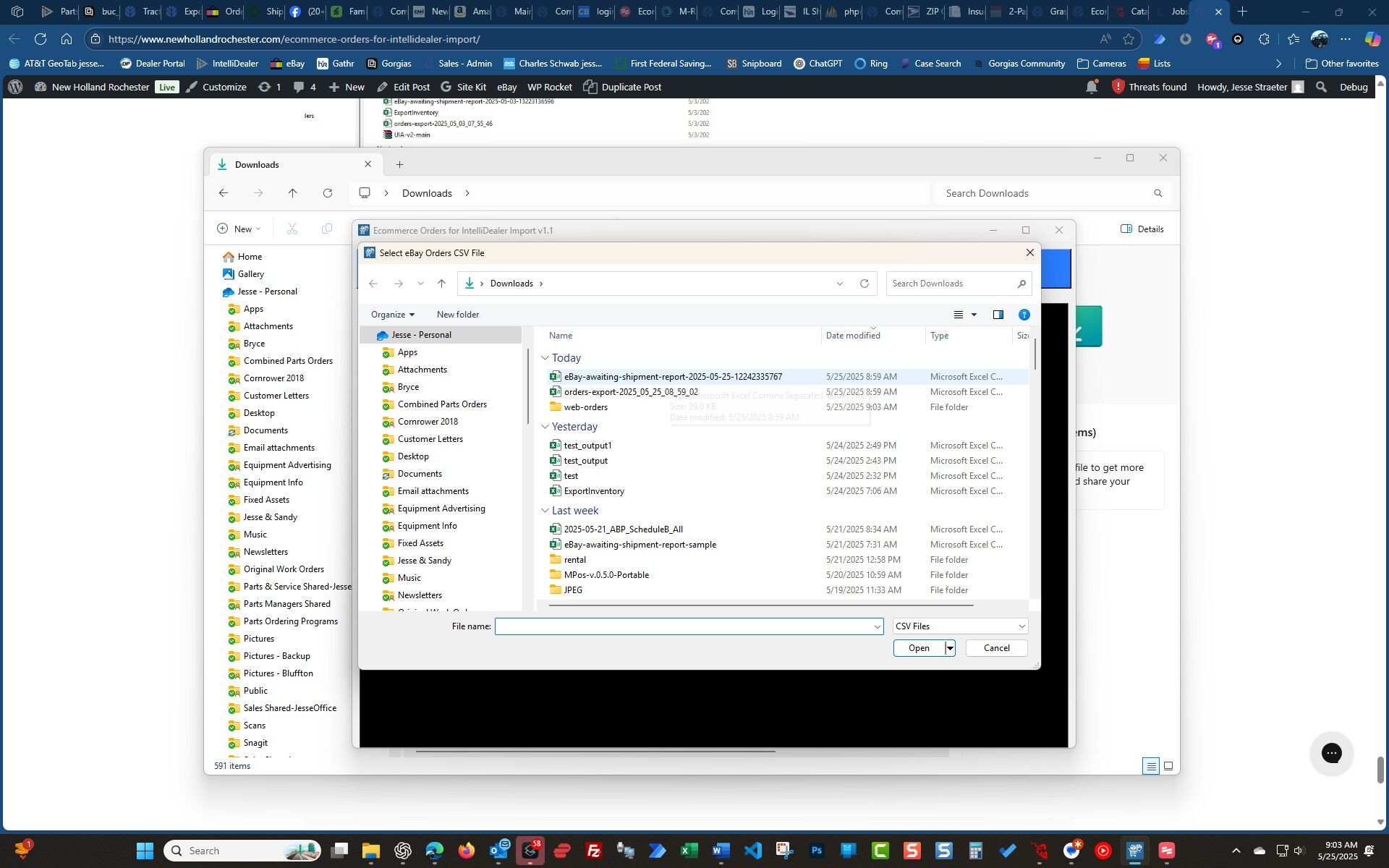Click the Help question mark icon
Image resolution: width=1389 pixels, height=868 pixels.
point(1024,315)
